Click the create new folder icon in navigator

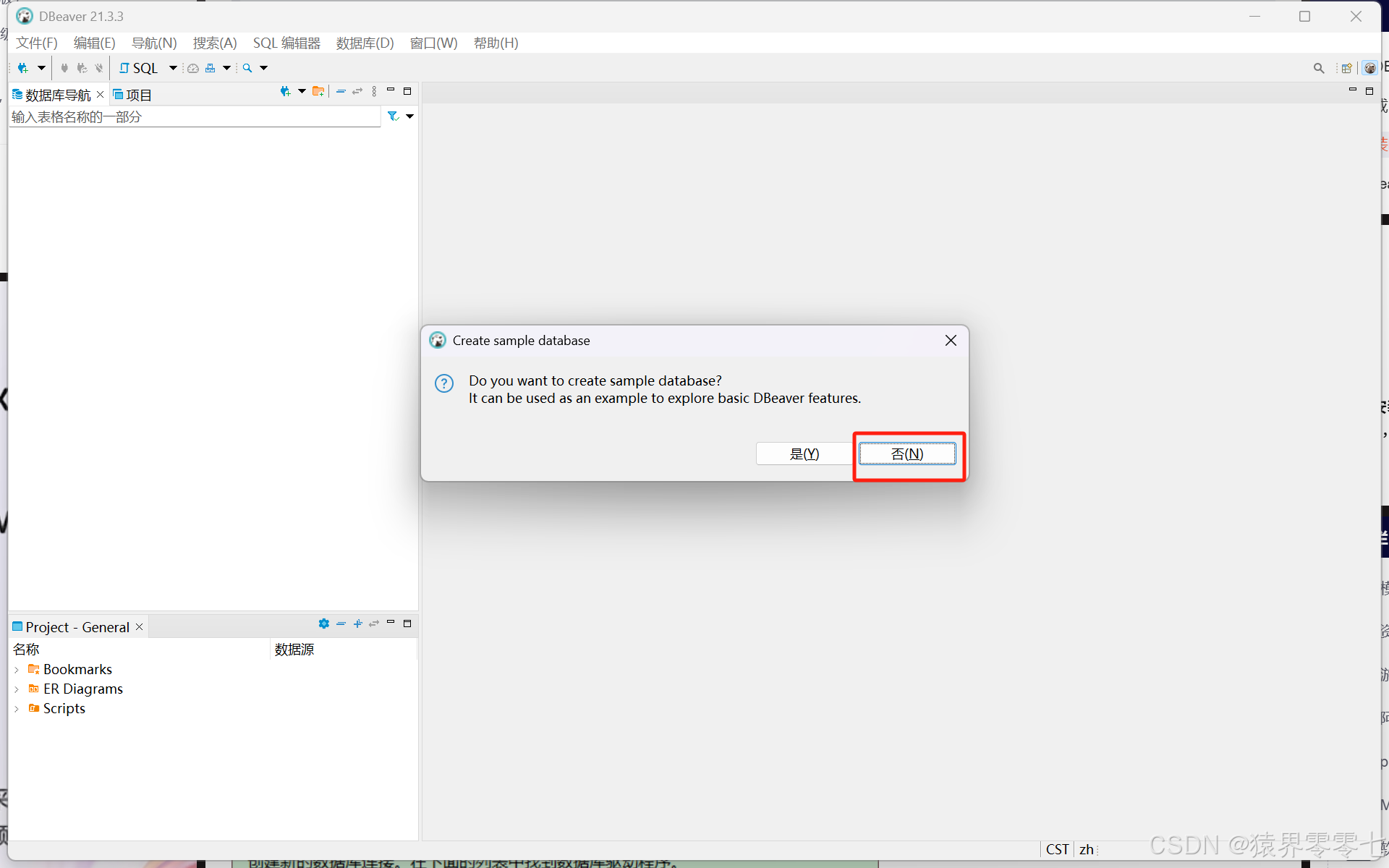(318, 91)
